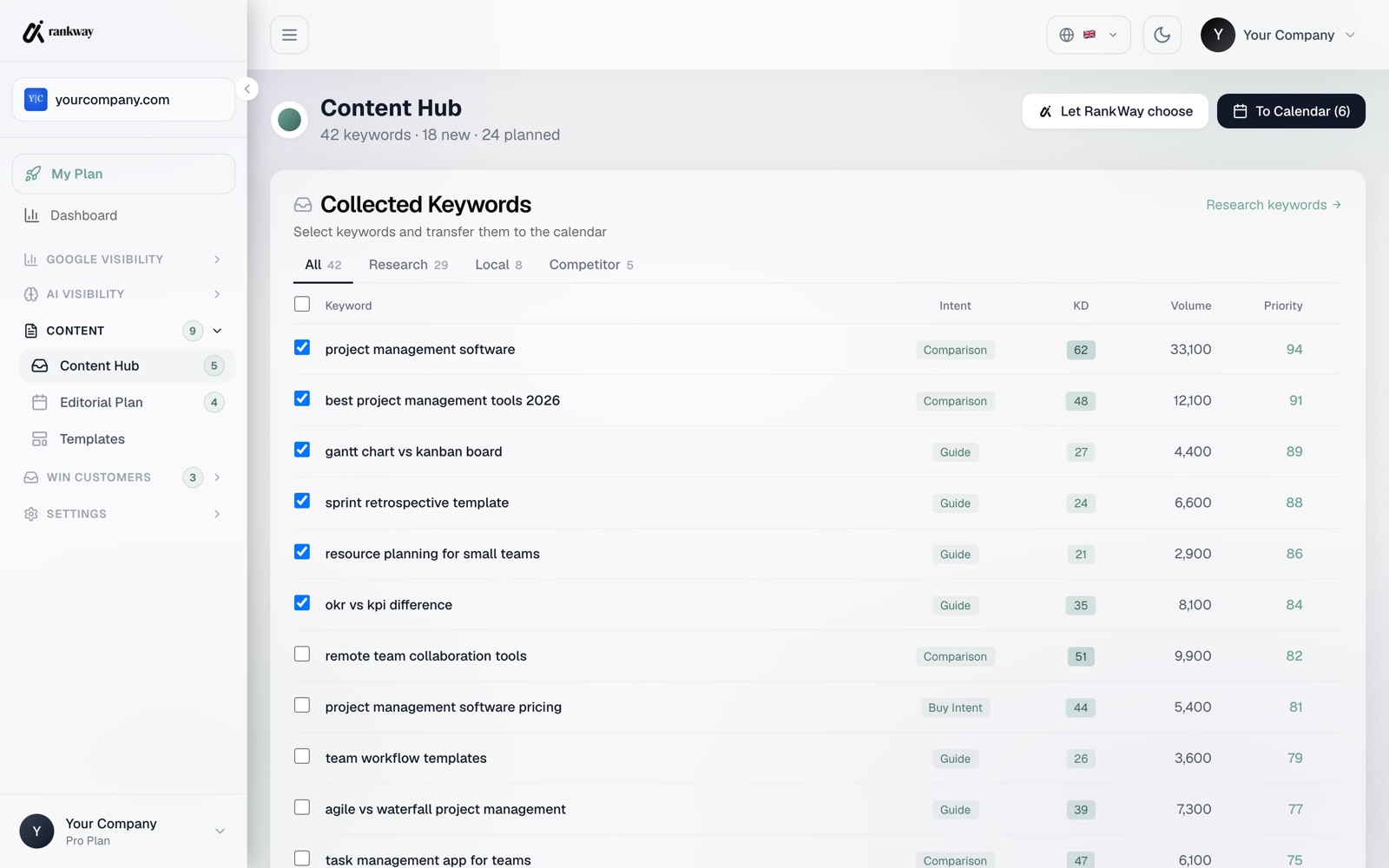Open Content Hub in sidebar
This screenshot has height=868, width=1389.
[127, 365]
